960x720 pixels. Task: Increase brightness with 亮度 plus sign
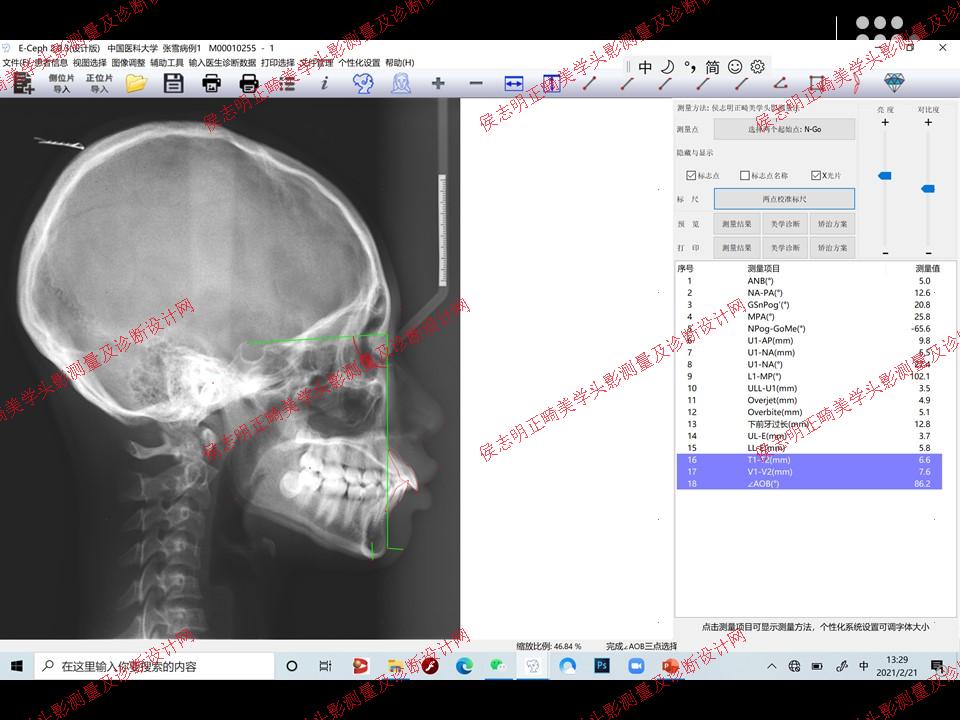pyautogui.click(x=885, y=122)
